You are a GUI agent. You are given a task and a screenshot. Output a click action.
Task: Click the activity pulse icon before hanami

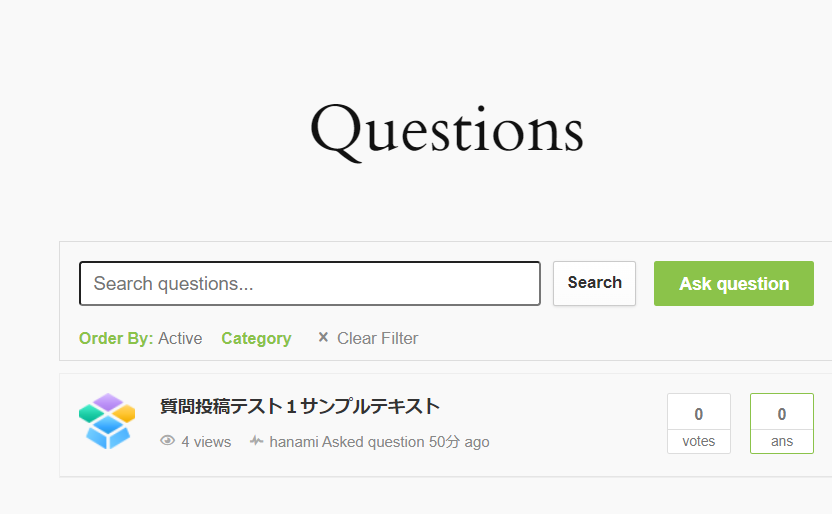pos(257,441)
